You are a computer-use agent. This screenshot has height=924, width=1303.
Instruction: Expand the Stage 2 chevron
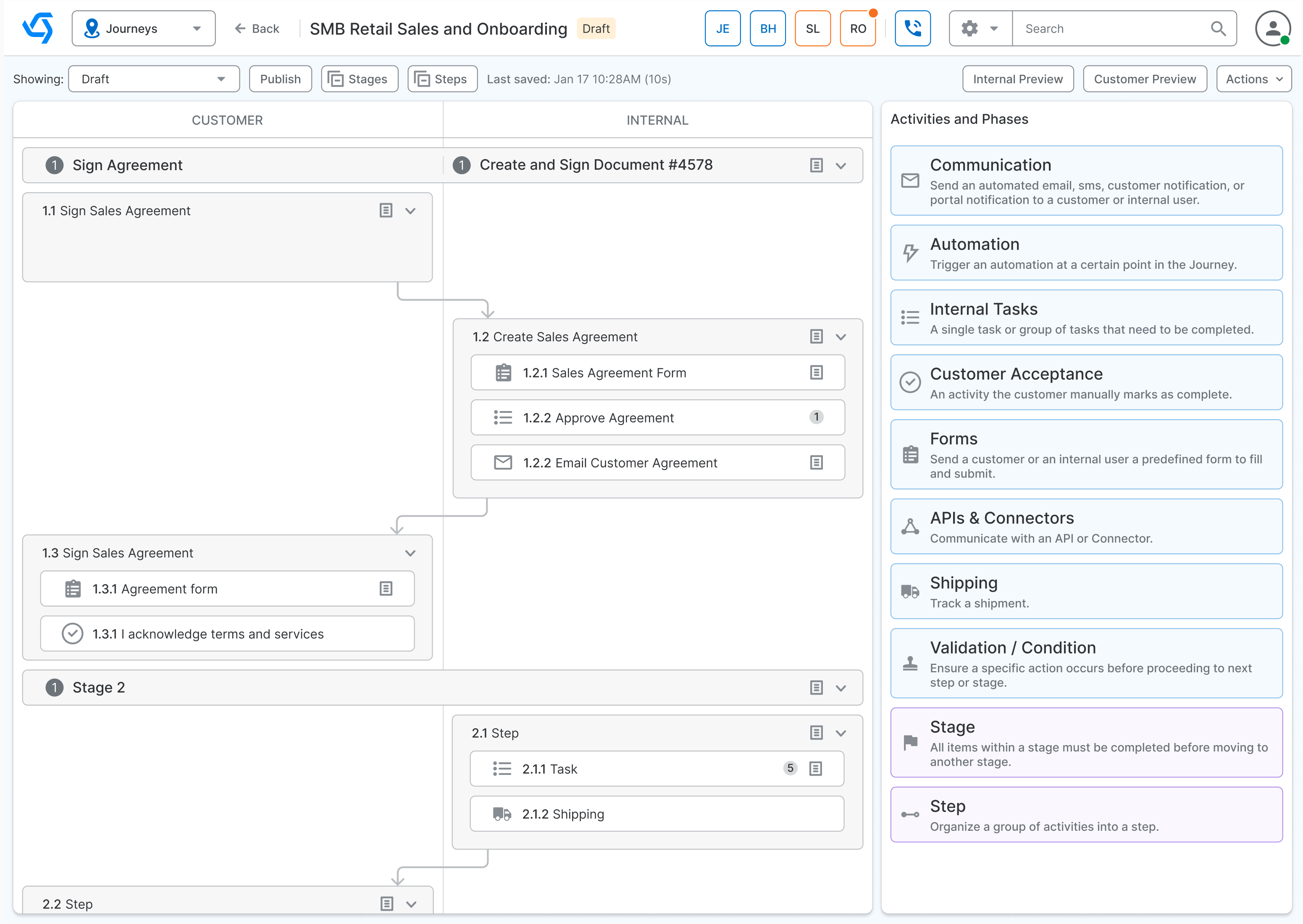[841, 687]
